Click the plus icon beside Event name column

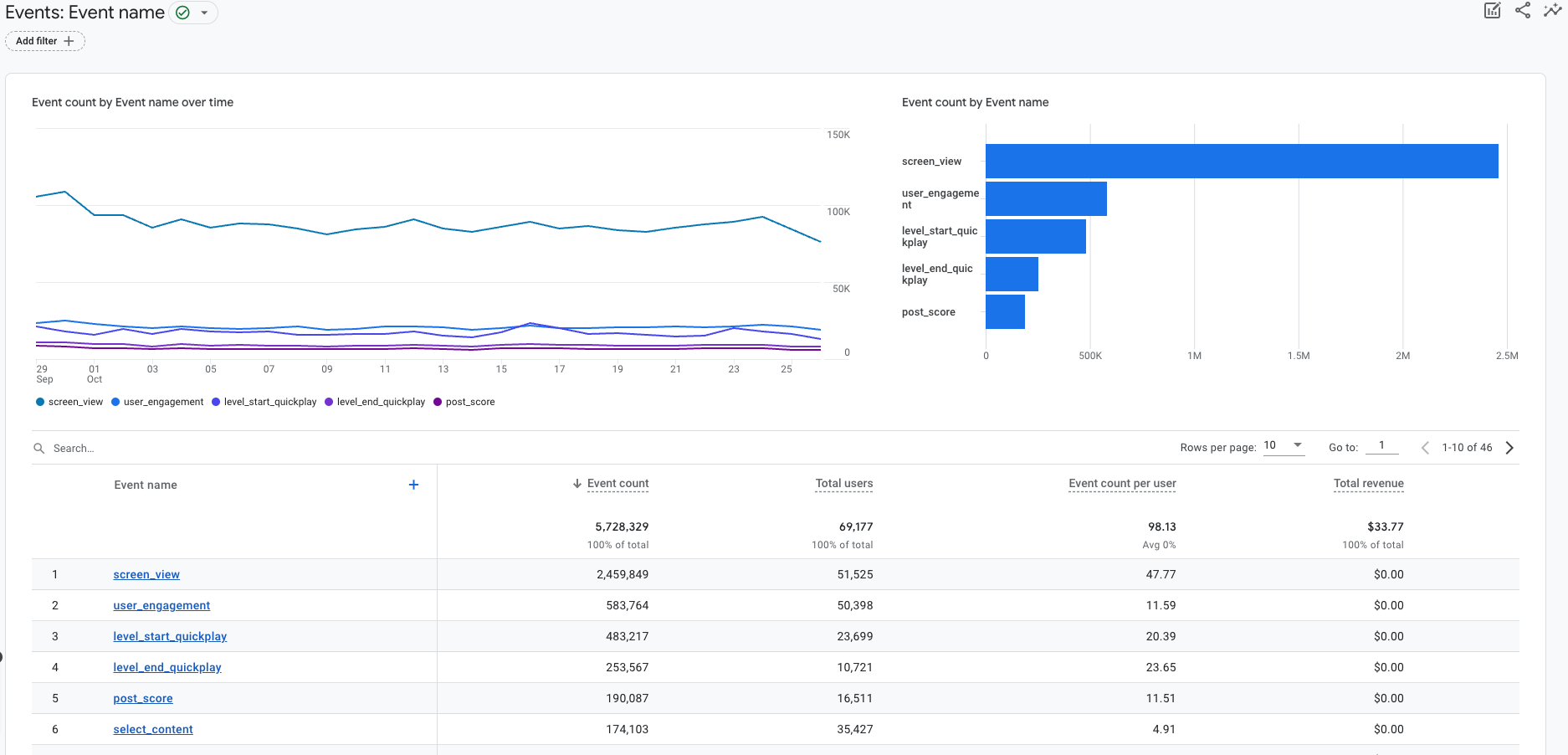coord(413,485)
